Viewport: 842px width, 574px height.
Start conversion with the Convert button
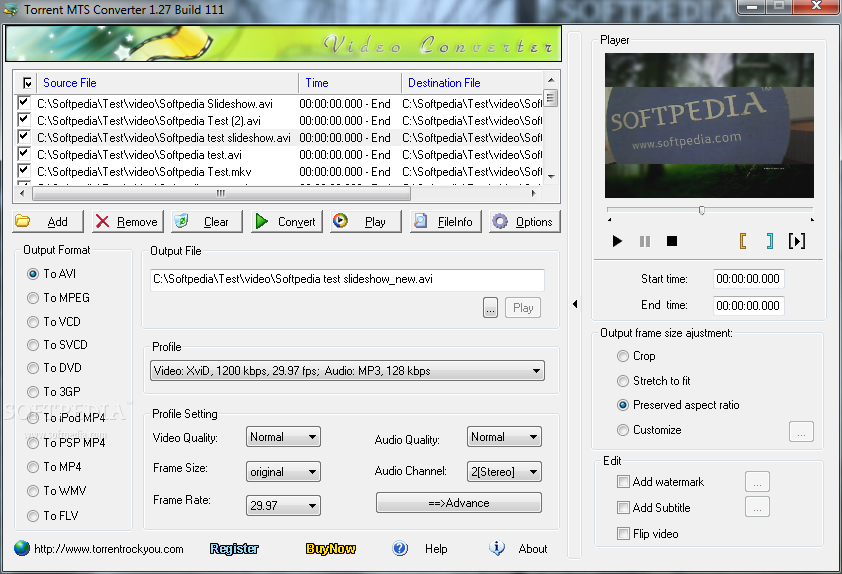point(286,221)
